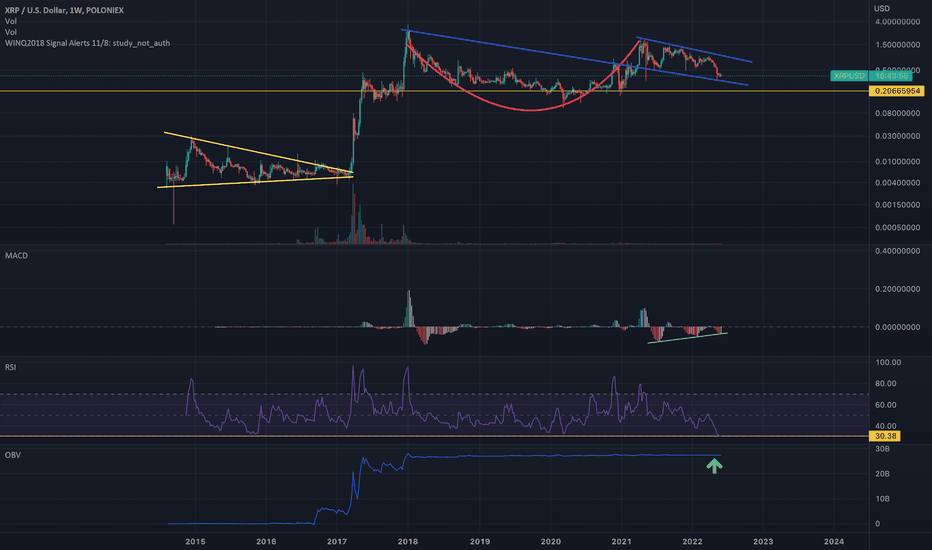
Task: Click the 0.08000000 price axis value
Action: tap(897, 113)
